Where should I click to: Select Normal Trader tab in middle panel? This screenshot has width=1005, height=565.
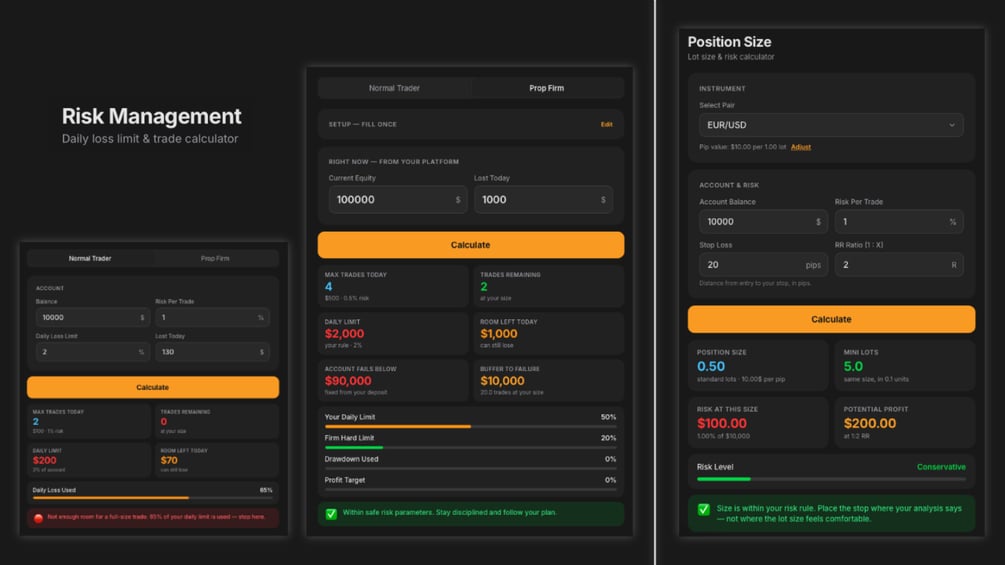pyautogui.click(x=394, y=88)
